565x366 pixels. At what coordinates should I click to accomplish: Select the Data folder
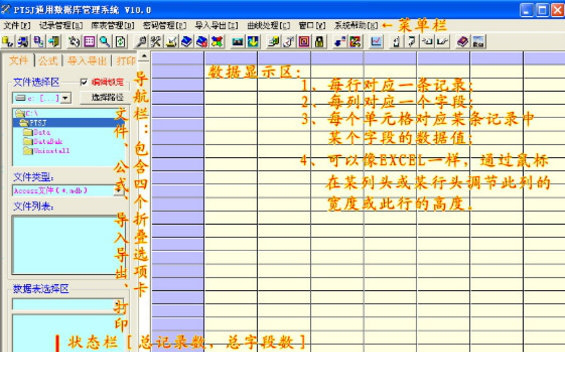(x=37, y=132)
